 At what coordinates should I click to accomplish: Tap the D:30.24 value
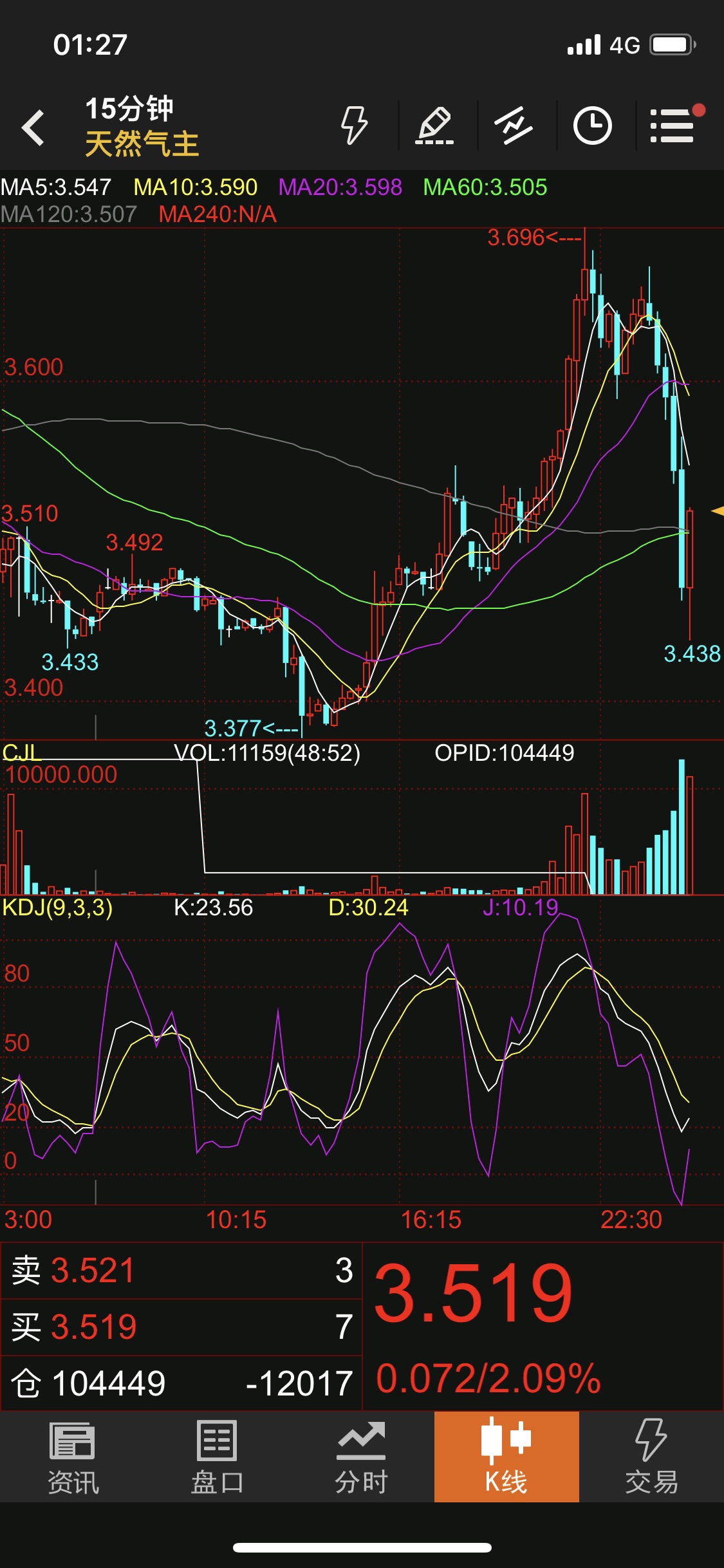pos(368,908)
